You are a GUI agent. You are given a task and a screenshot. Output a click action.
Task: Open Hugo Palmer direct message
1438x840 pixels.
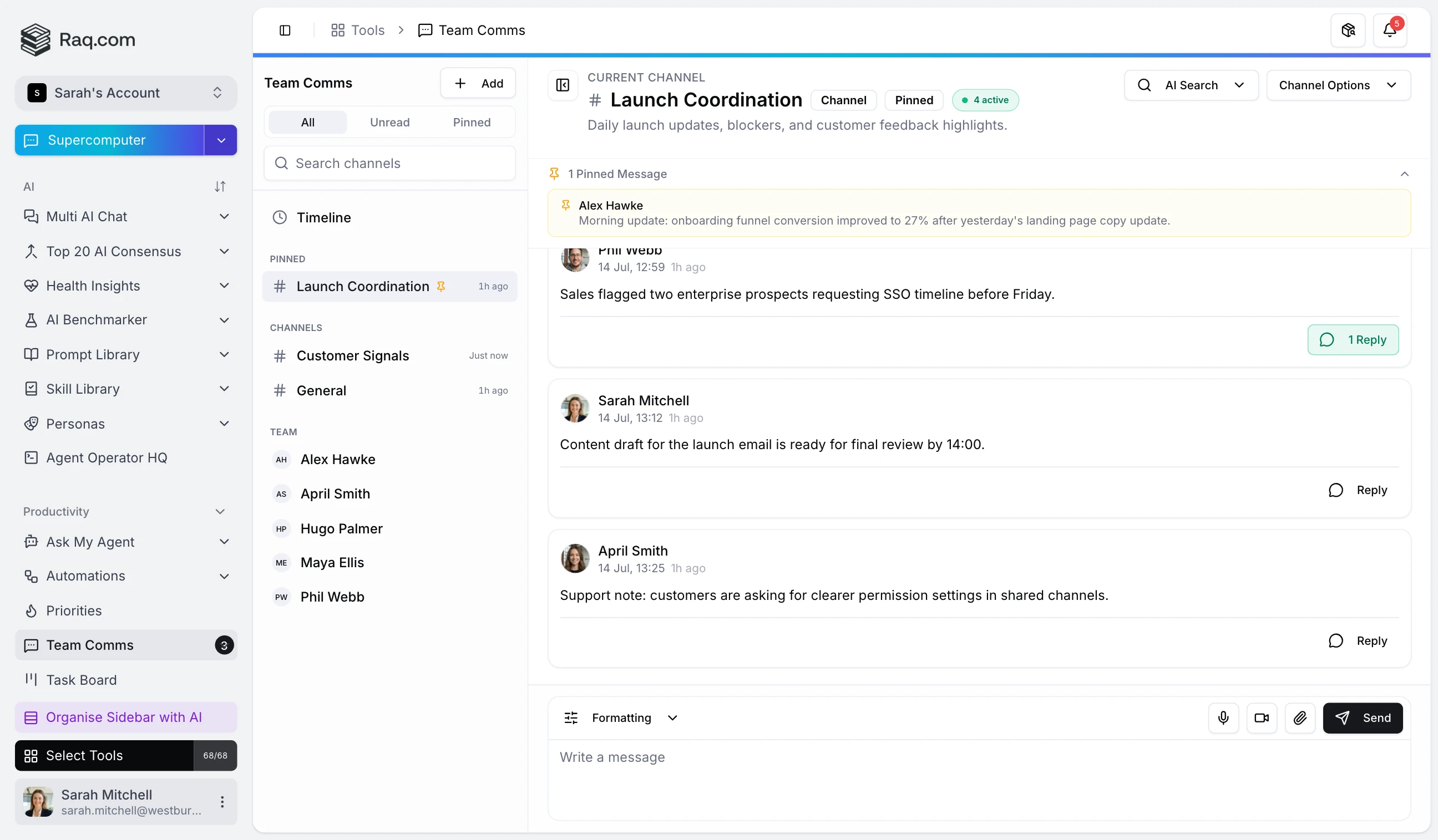coord(390,528)
